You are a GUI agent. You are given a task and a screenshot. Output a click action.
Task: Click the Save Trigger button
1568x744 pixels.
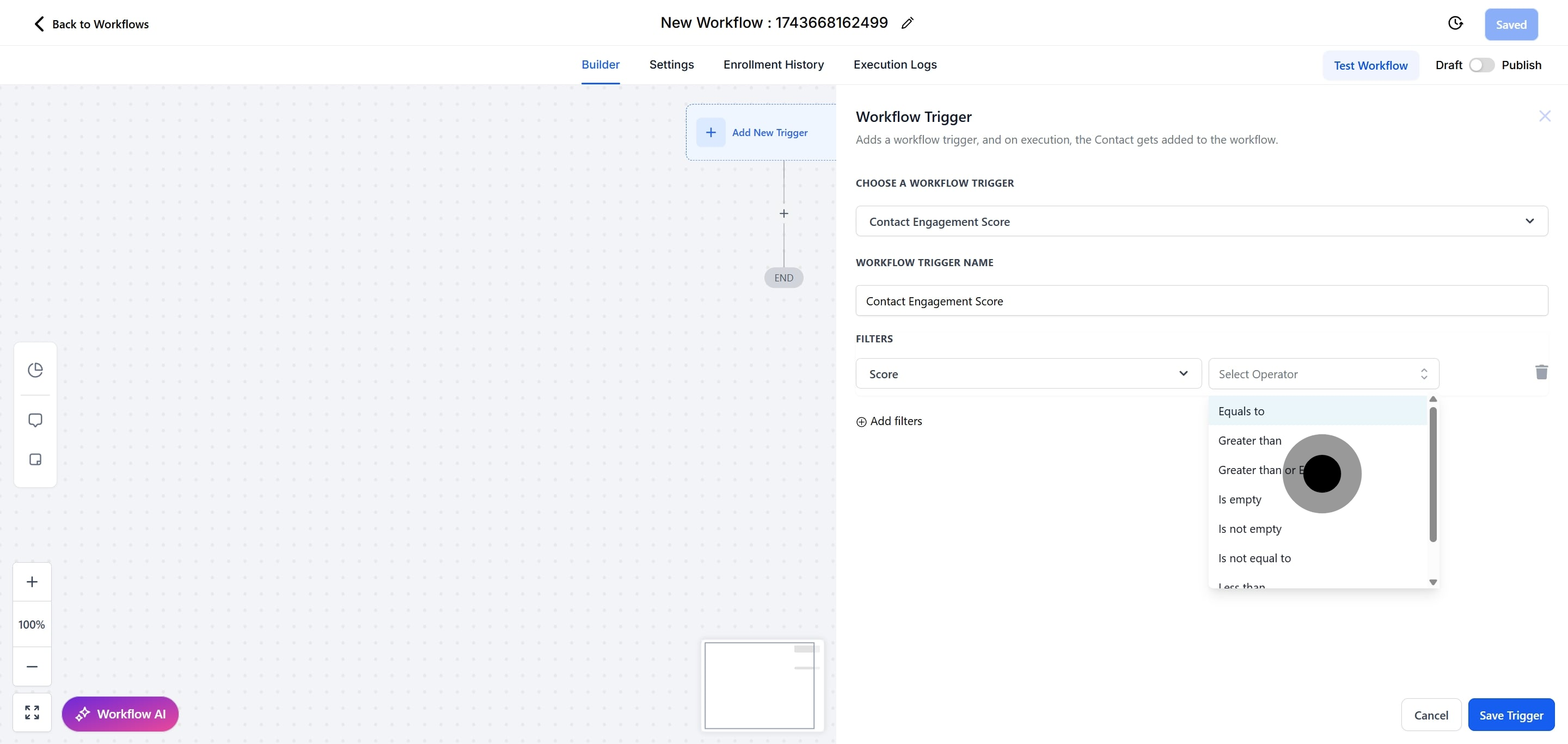(1511, 715)
